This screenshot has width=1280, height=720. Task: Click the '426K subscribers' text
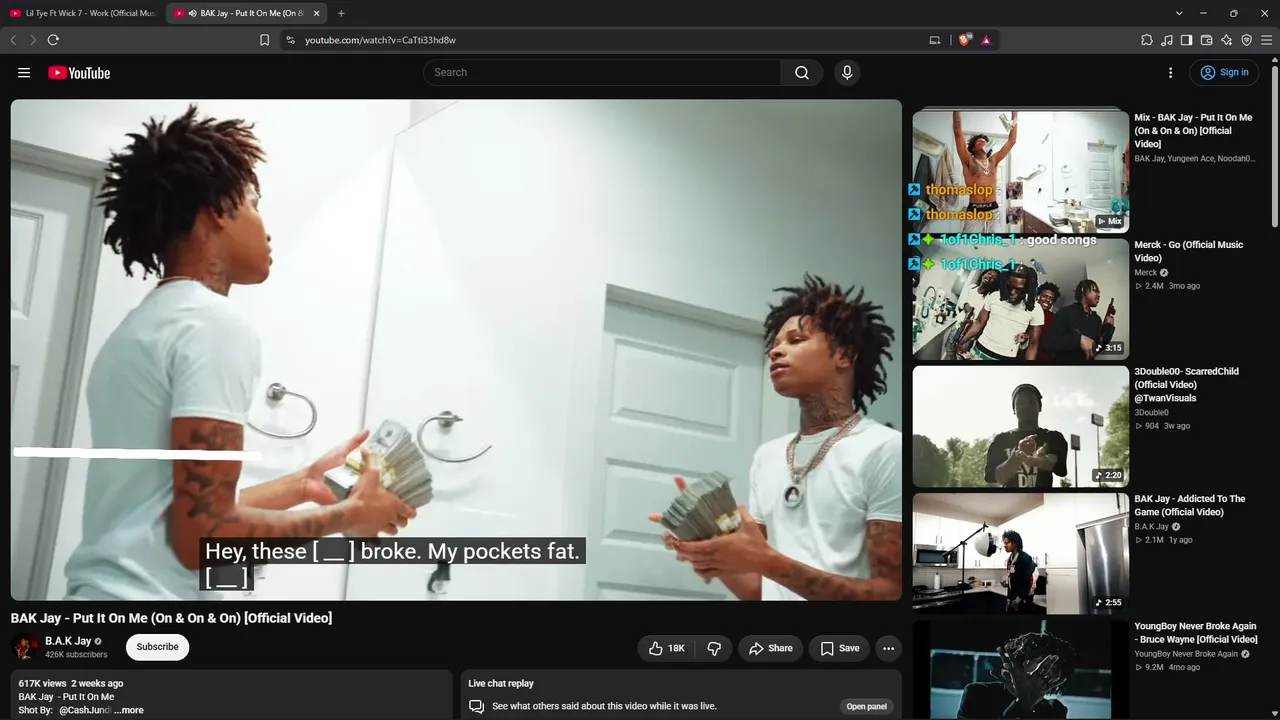76,655
